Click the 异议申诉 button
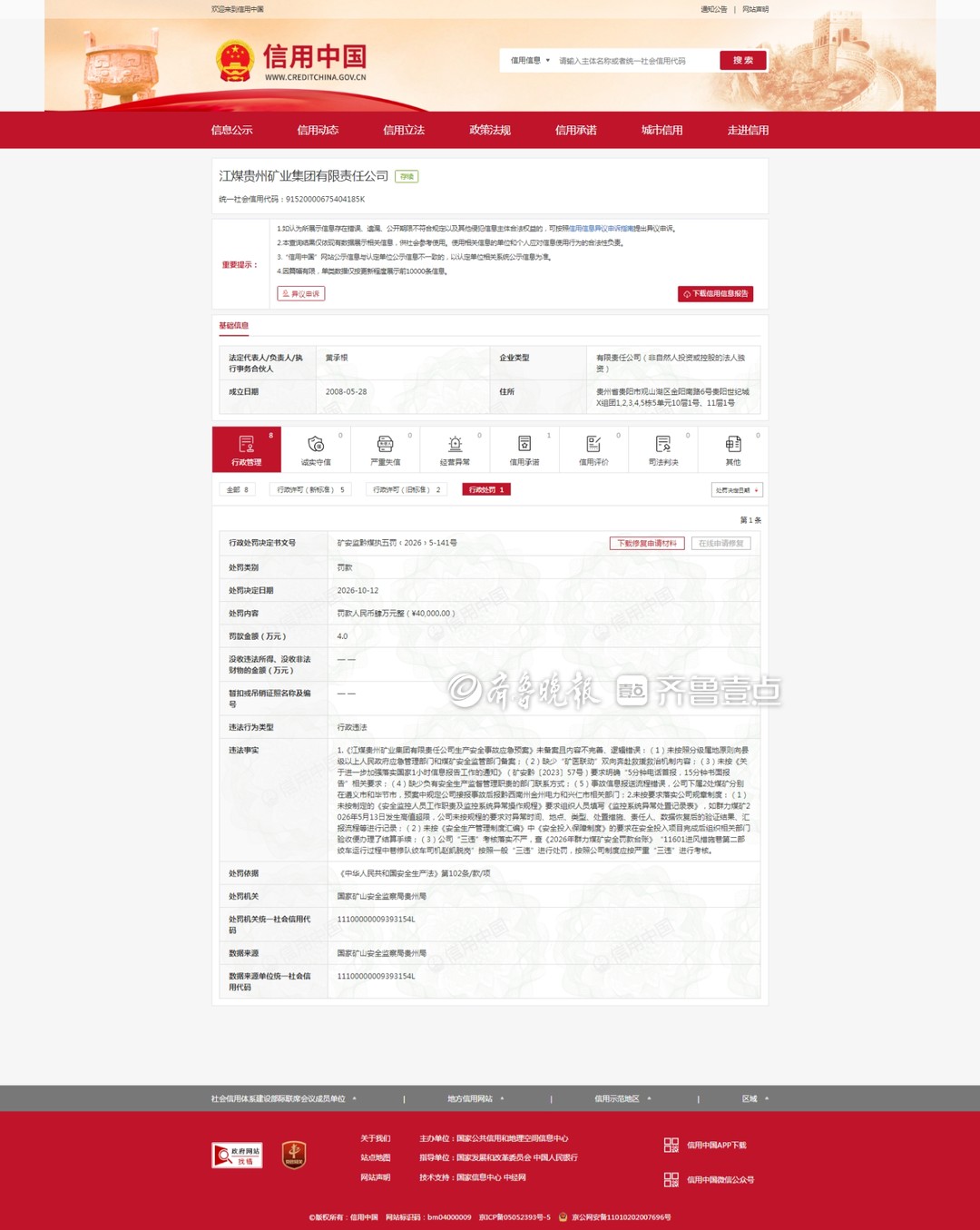980x1230 pixels. (x=301, y=294)
